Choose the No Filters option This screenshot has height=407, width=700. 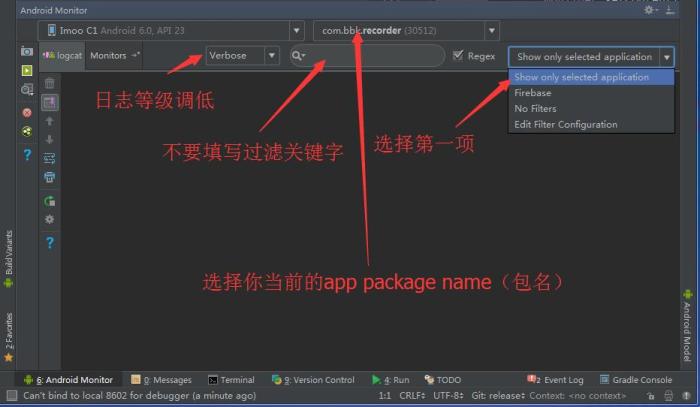[x=591, y=108]
